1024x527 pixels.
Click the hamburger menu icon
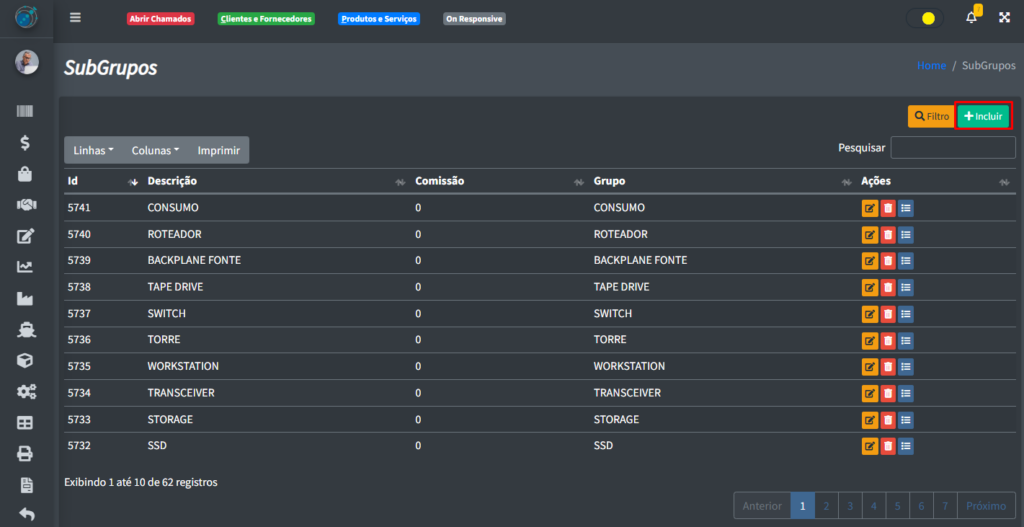(x=75, y=18)
